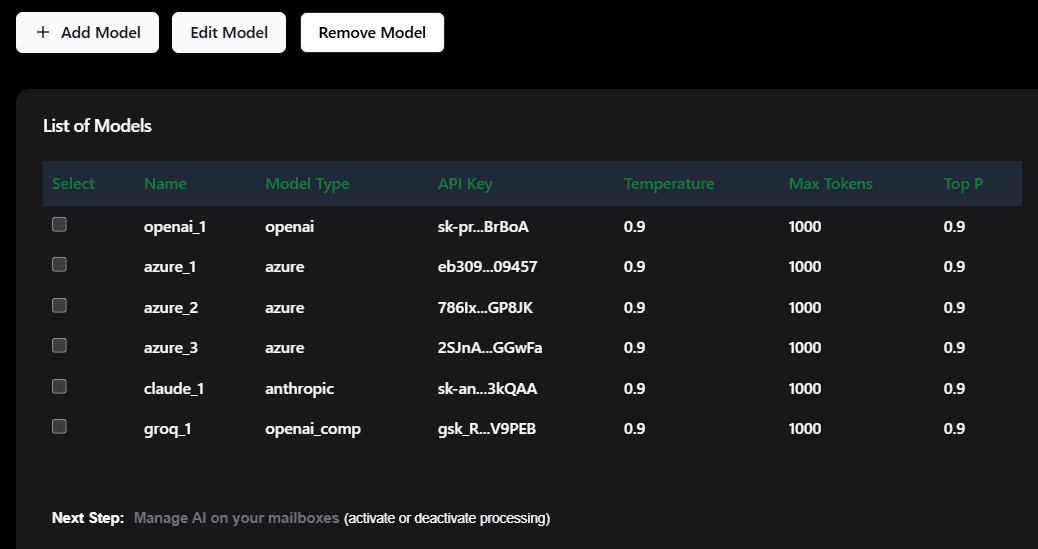The width and height of the screenshot is (1038, 549).
Task: Click the Select column header
Action: pos(73,183)
